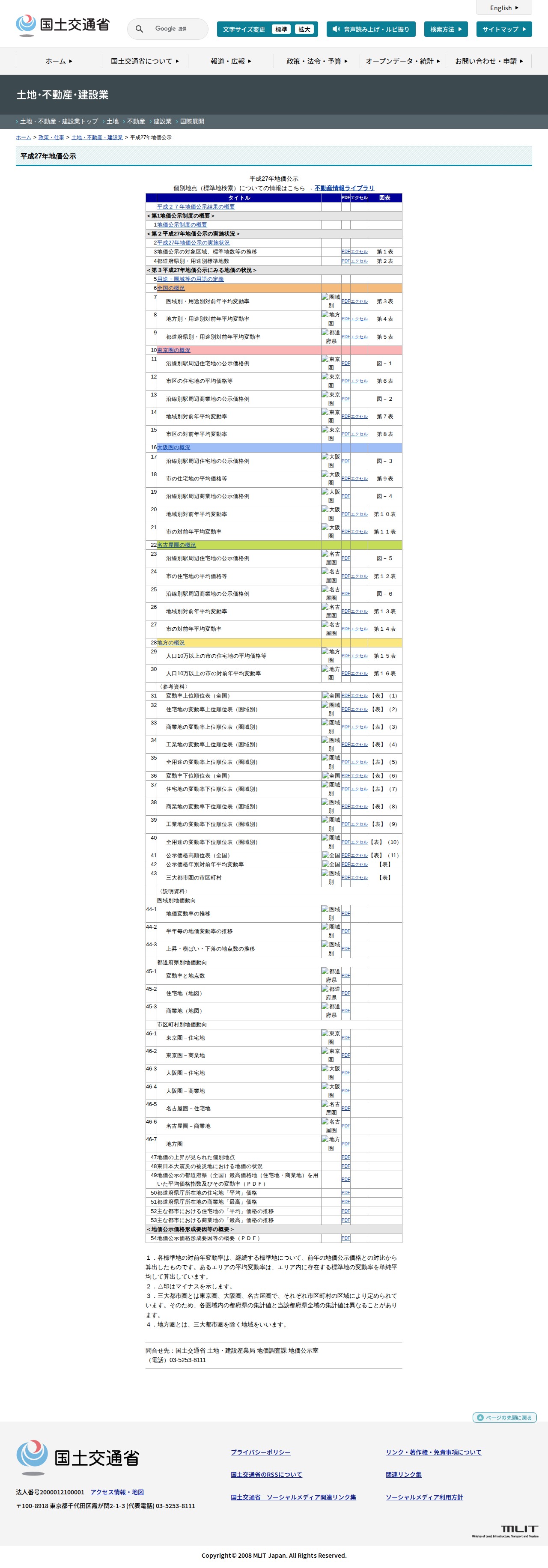This screenshot has height=1568, width=548.
Task: Click the 圏域別 image in row 44-1
Action: click(x=331, y=913)
